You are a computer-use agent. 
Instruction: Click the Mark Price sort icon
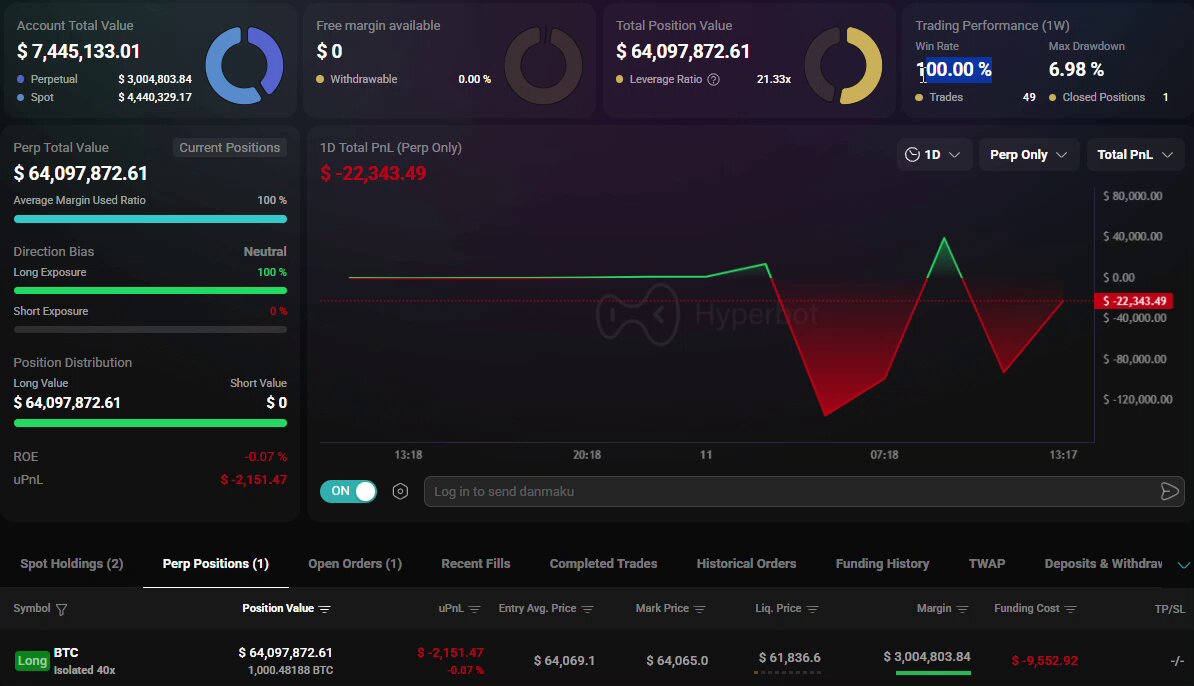tap(700, 609)
